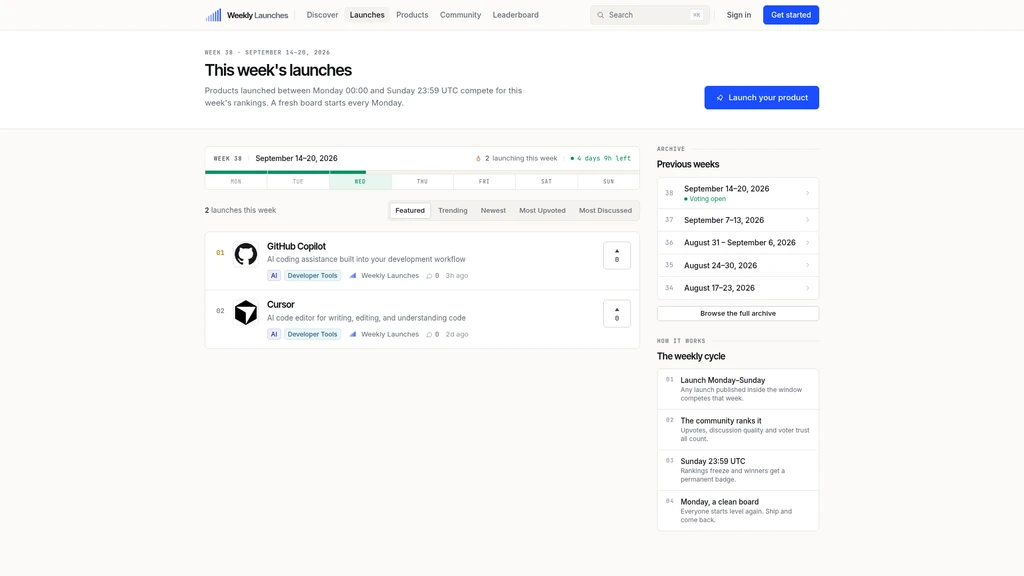Click the chart icon beside Weekly Launches on Copilot row
The image size is (1024, 576).
(353, 276)
